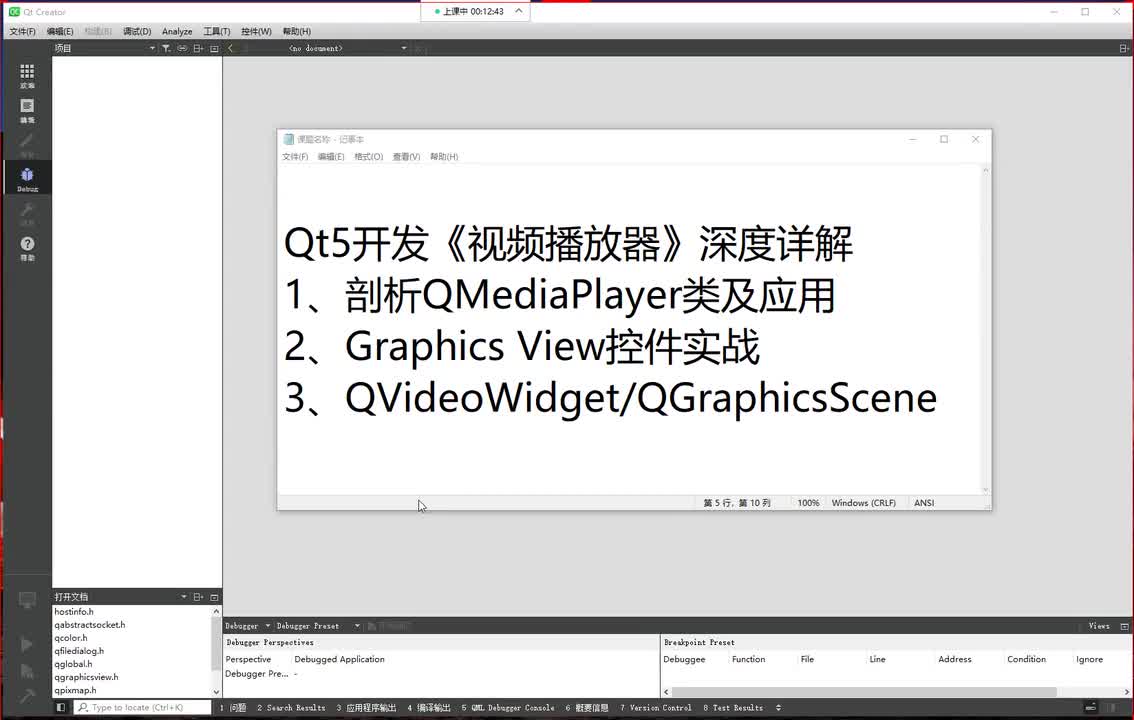Show the Issues output pane
Viewport: 1134px width, 720px height.
(233, 708)
